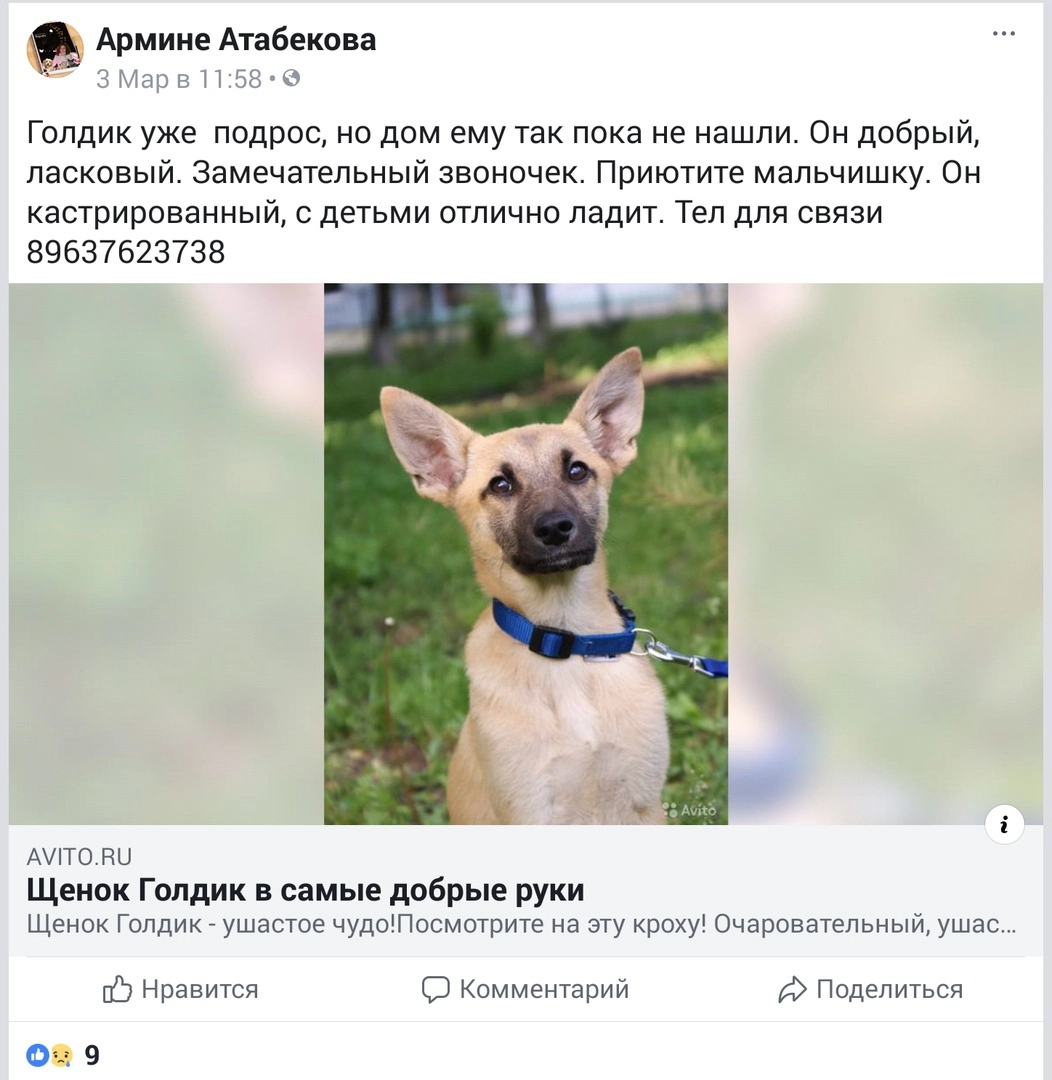Screen dimensions: 1052x1080
Task: Click the link info icon on preview
Action: (x=1004, y=824)
